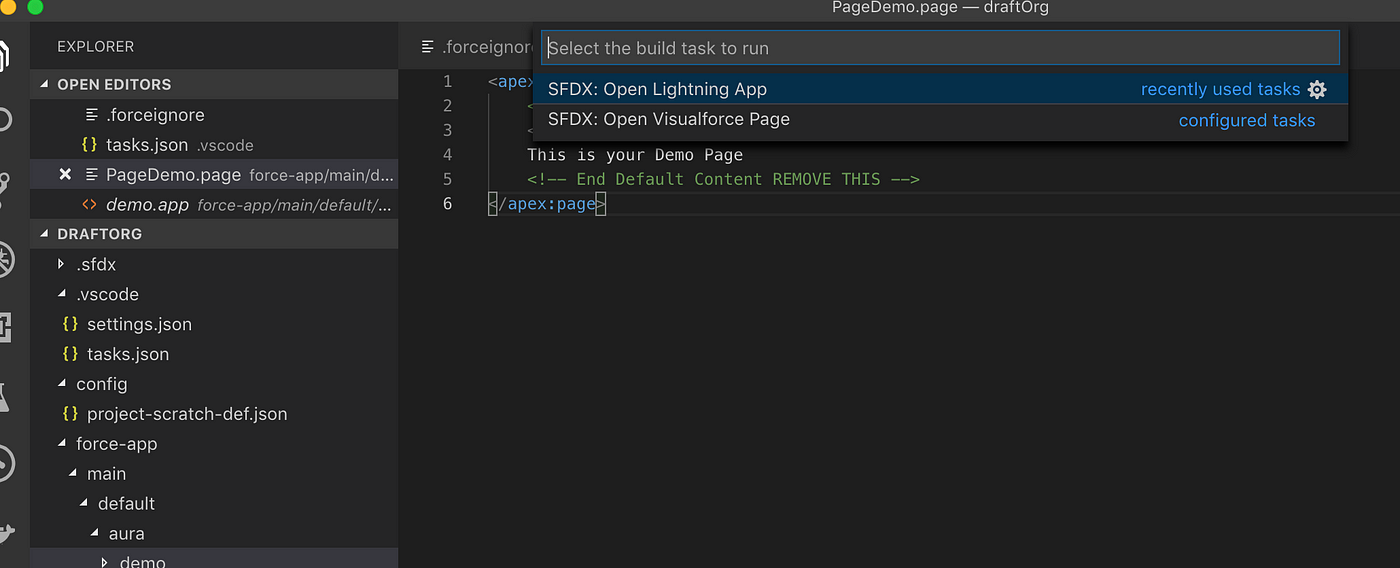The width and height of the screenshot is (1400, 568).
Task: Click the JSON braces icon next to project-scratch-def.json
Action: [70, 414]
